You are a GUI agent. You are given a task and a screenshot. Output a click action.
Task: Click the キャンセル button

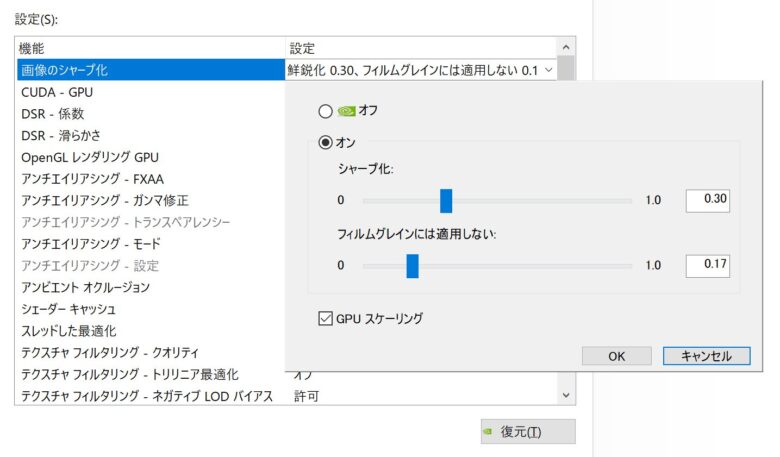[x=706, y=356]
